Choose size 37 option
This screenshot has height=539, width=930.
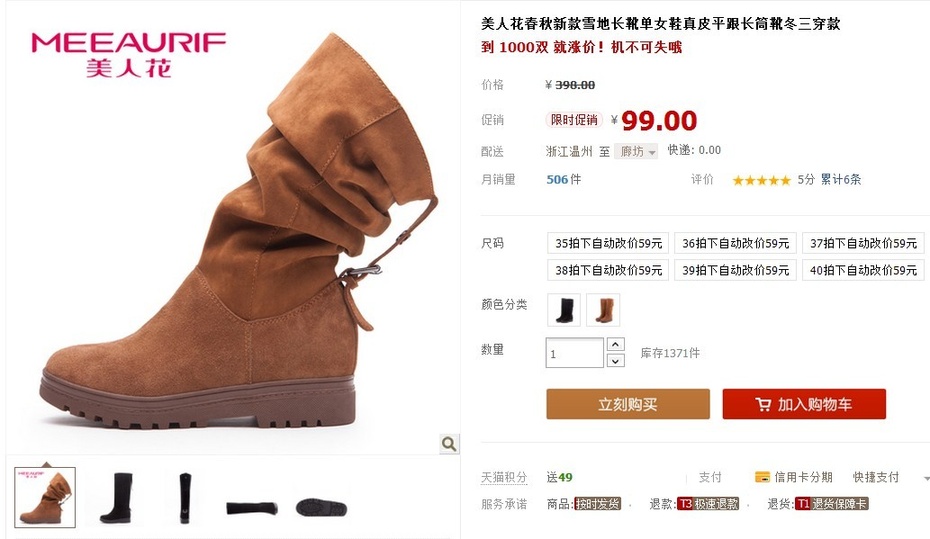click(x=863, y=243)
